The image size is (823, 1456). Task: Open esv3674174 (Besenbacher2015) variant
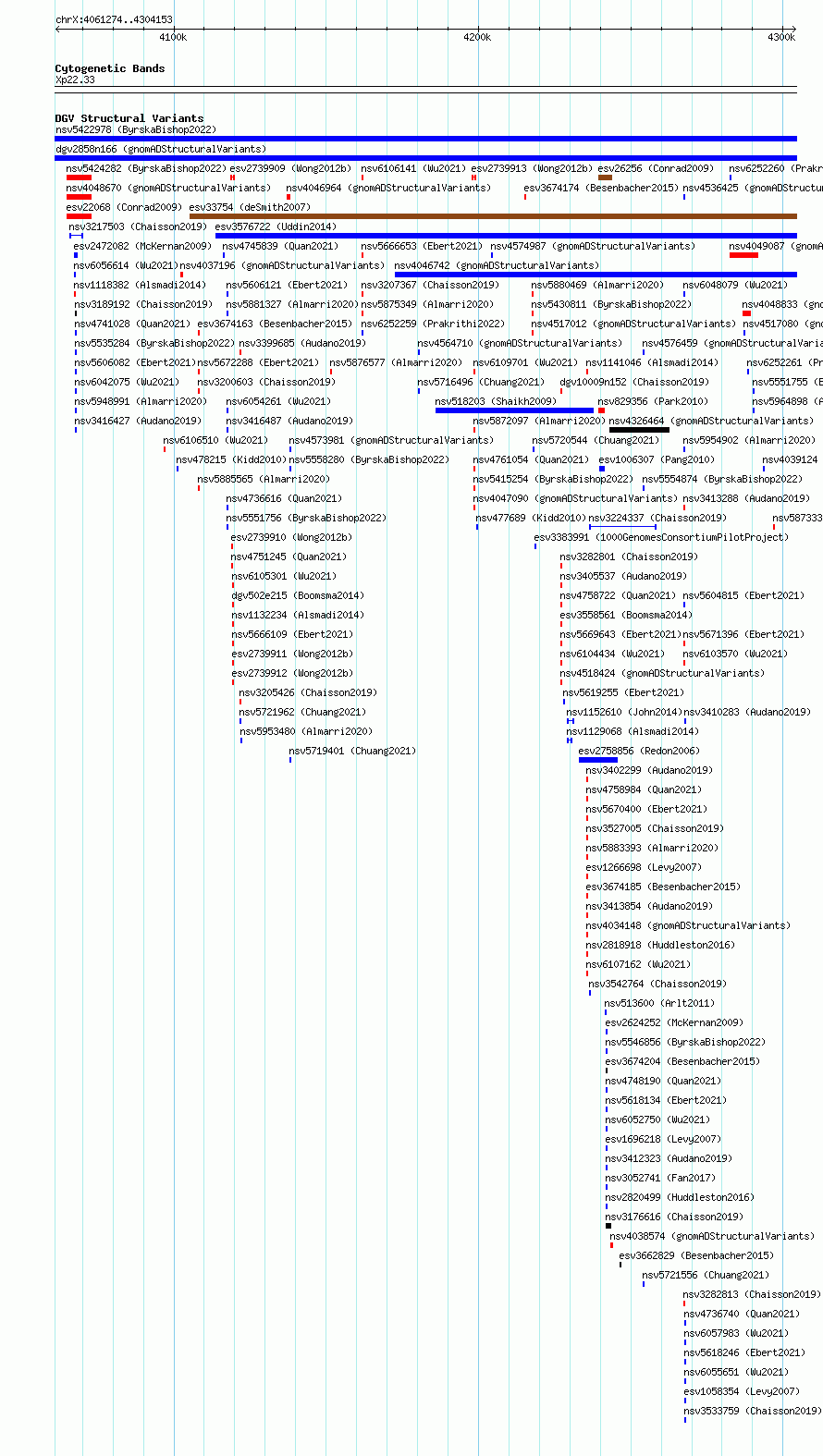[x=601, y=189]
